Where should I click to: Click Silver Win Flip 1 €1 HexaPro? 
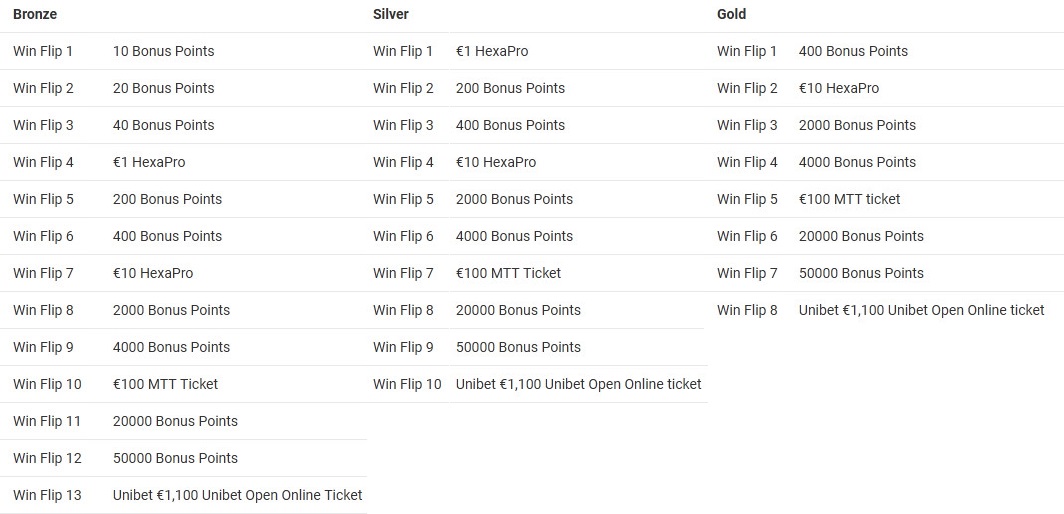point(492,51)
